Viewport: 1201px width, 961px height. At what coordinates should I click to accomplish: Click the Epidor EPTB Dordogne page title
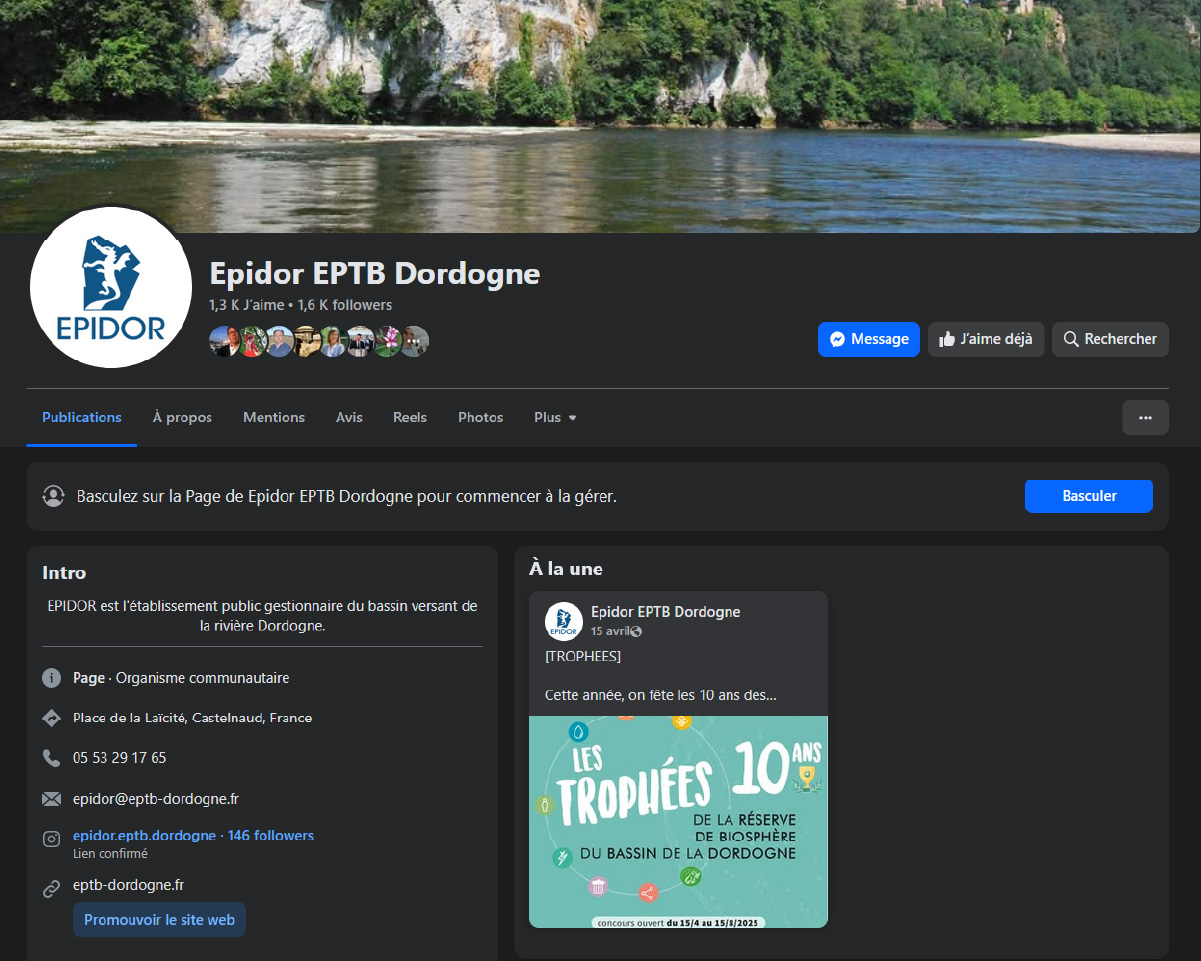coord(374,273)
